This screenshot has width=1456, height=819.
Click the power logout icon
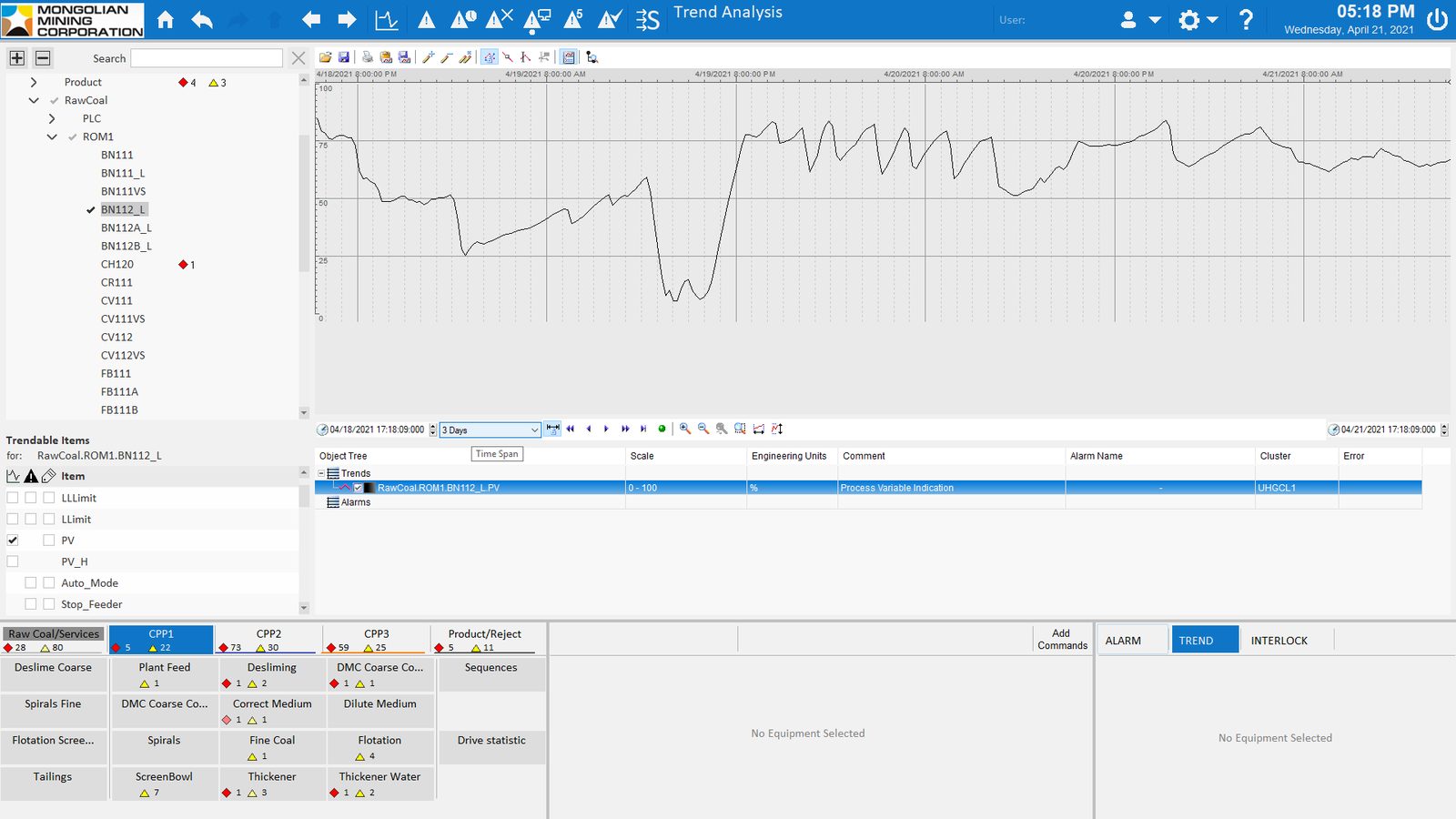coord(1437,19)
